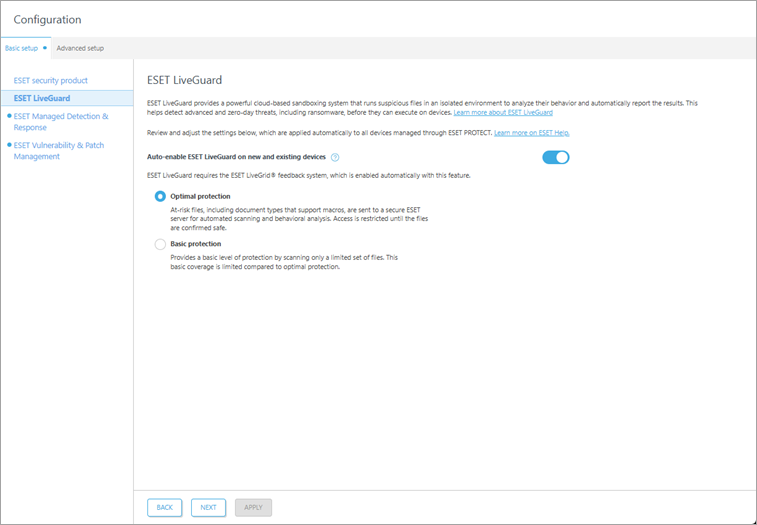Open the Basic setup tab
Viewport: 757px width, 525px height.
click(x=26, y=48)
